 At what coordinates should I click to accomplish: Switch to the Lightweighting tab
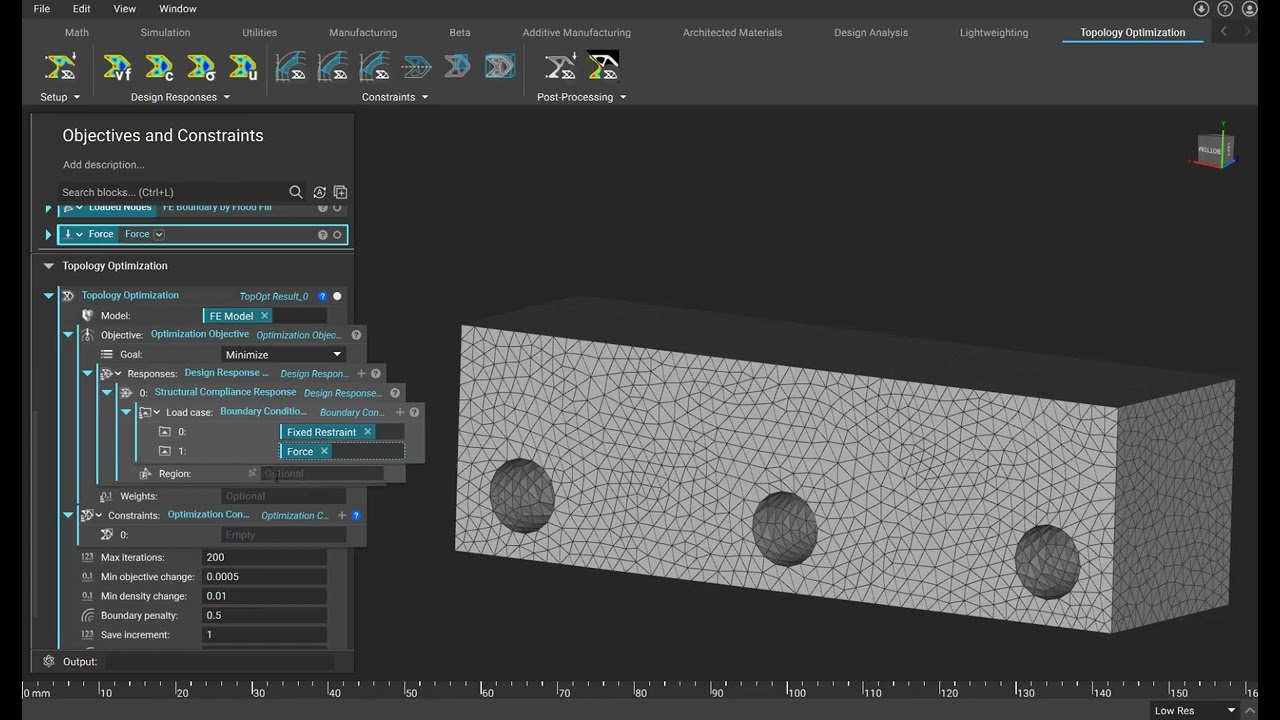[x=994, y=33]
